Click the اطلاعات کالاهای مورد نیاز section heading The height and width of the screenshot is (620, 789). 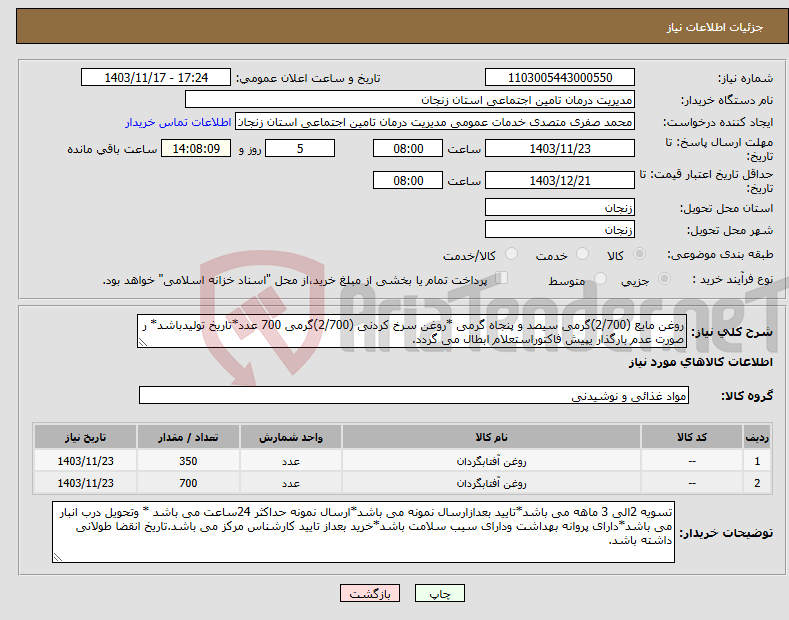tap(700, 362)
